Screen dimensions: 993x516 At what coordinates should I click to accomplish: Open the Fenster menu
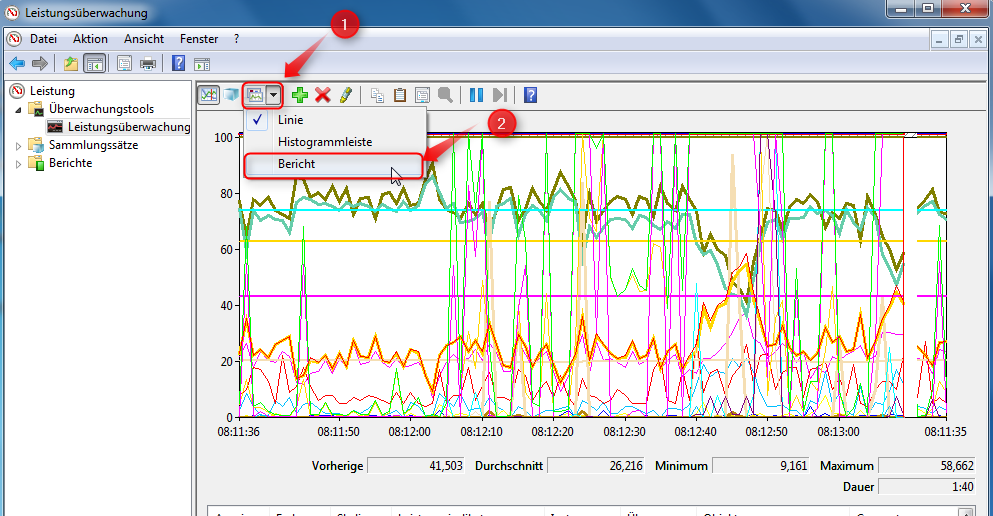(x=199, y=39)
